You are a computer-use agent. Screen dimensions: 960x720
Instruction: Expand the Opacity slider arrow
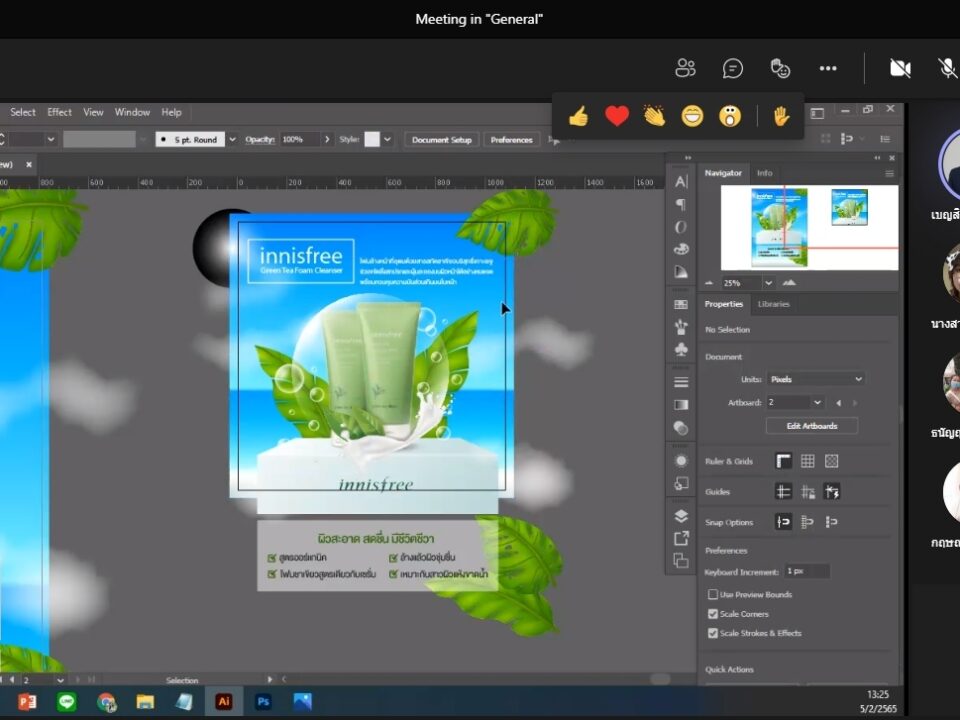[x=327, y=140]
